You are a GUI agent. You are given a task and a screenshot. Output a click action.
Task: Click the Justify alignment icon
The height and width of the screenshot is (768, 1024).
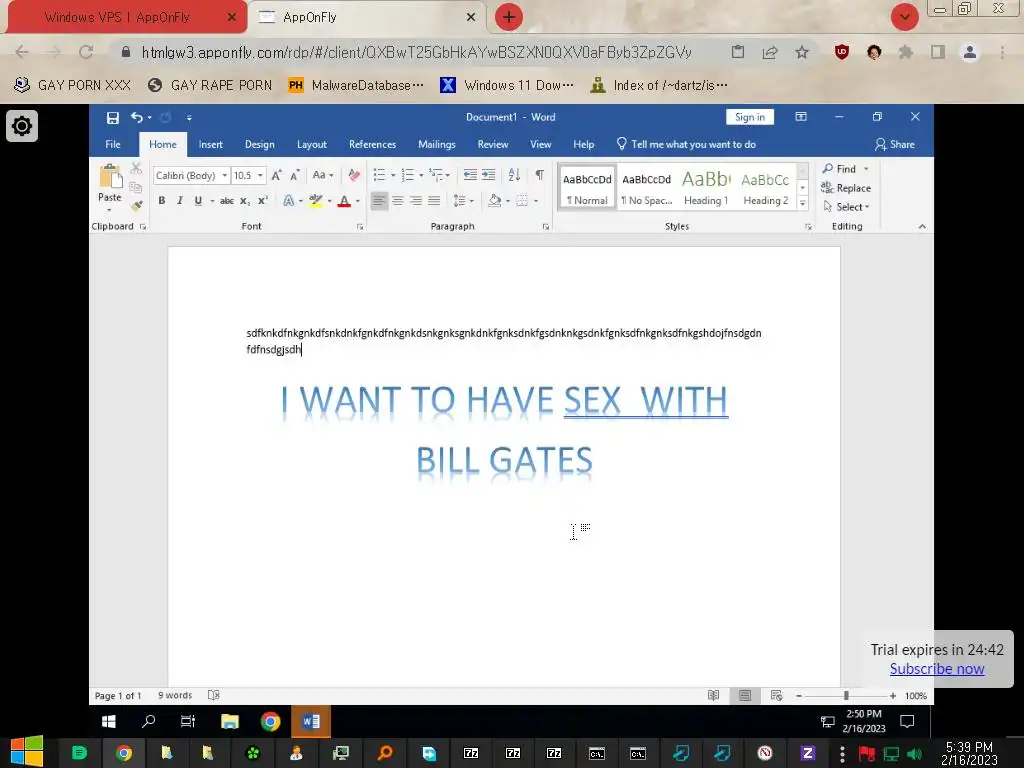pos(434,200)
